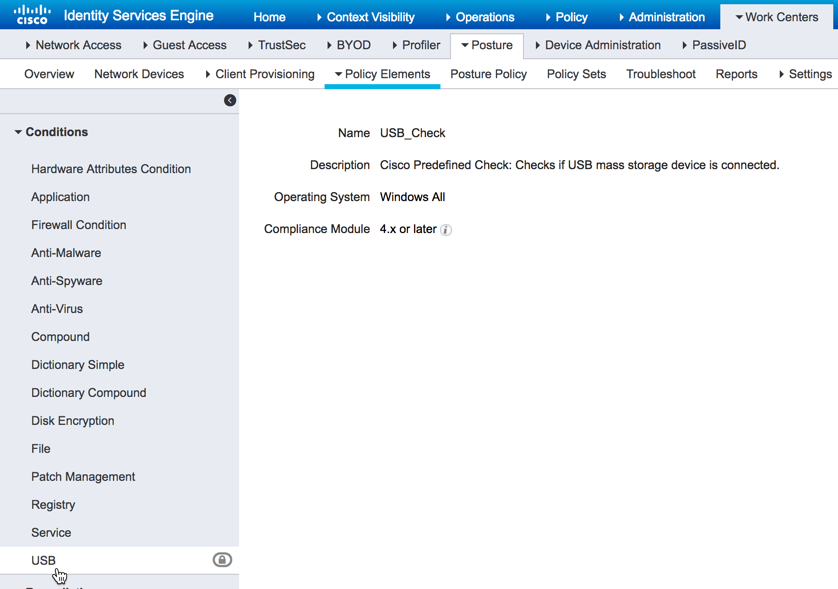838x589 pixels.
Task: Open PassiveID submenu
Action: 714,45
